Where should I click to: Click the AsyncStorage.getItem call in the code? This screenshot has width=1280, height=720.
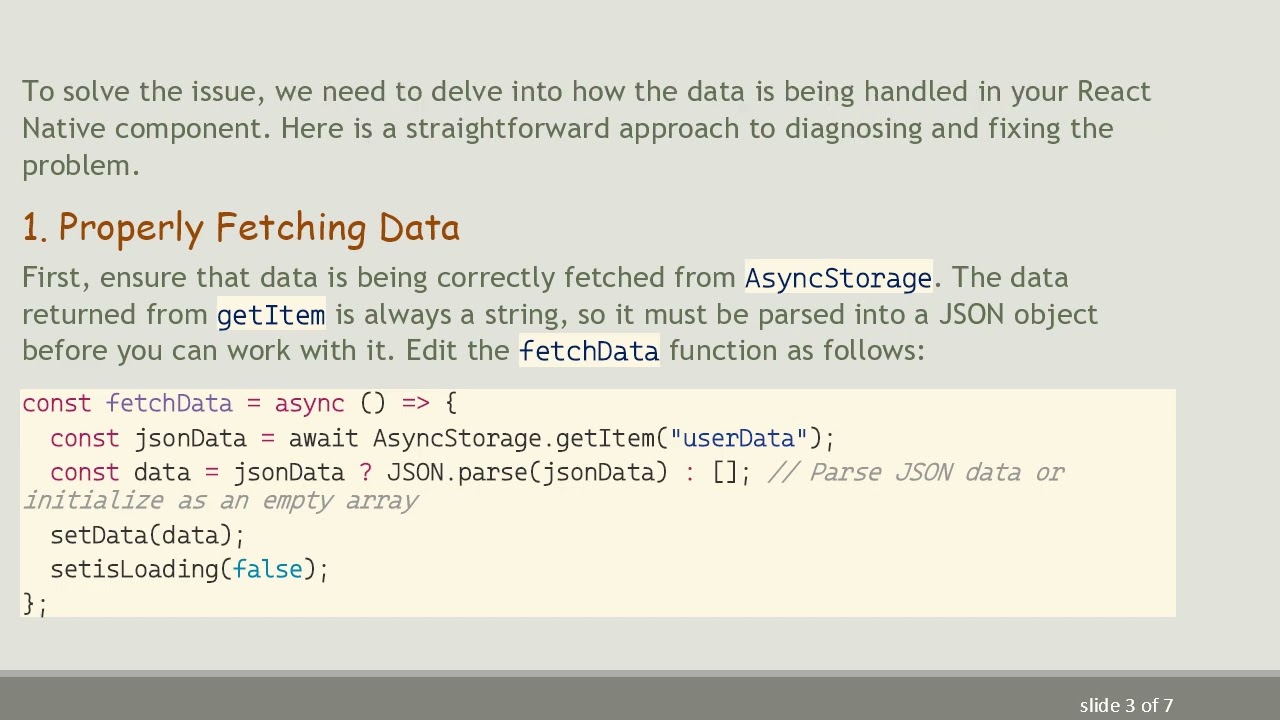[x=514, y=438]
